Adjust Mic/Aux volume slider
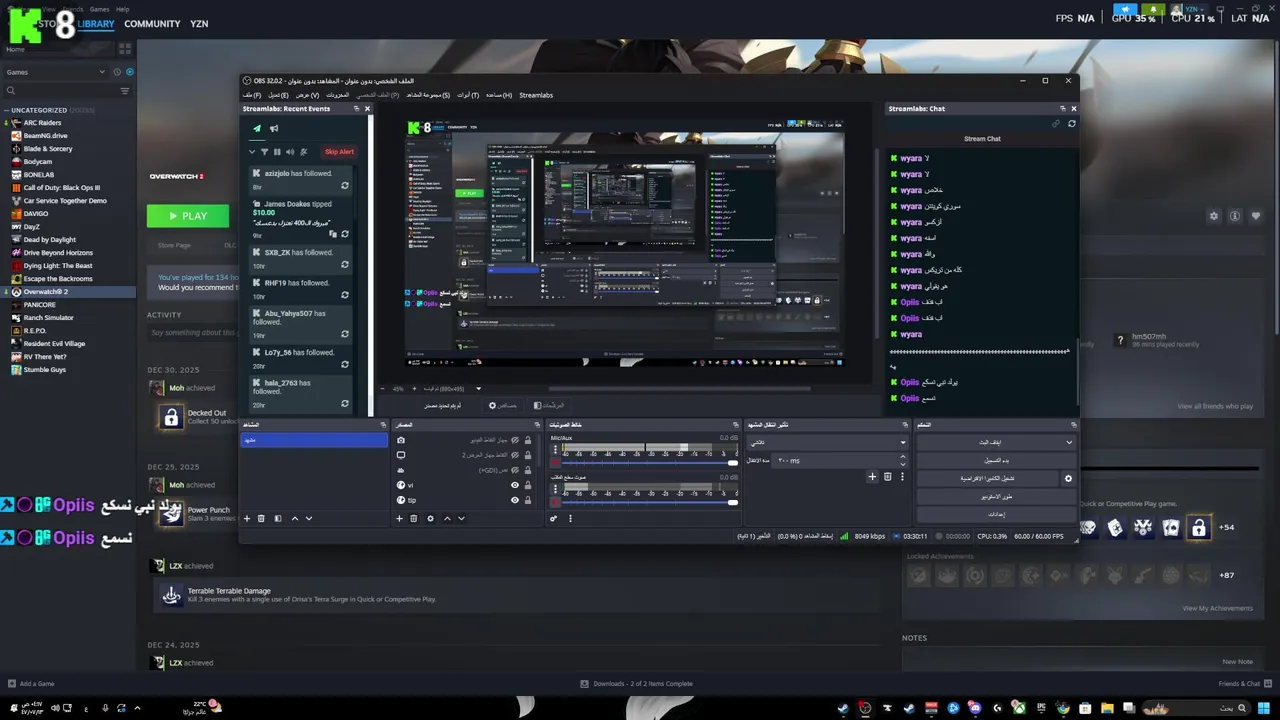The height and width of the screenshot is (720, 1280). pyautogui.click(x=650, y=462)
